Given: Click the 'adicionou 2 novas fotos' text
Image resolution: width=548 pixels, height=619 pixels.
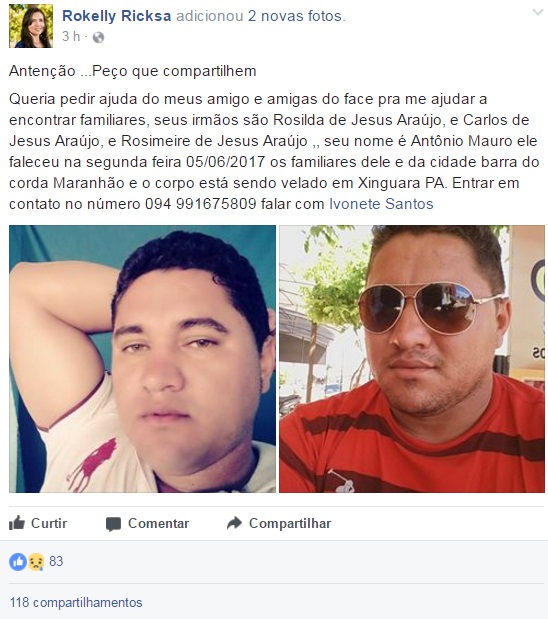Looking at the screenshot, I should click(x=260, y=16).
